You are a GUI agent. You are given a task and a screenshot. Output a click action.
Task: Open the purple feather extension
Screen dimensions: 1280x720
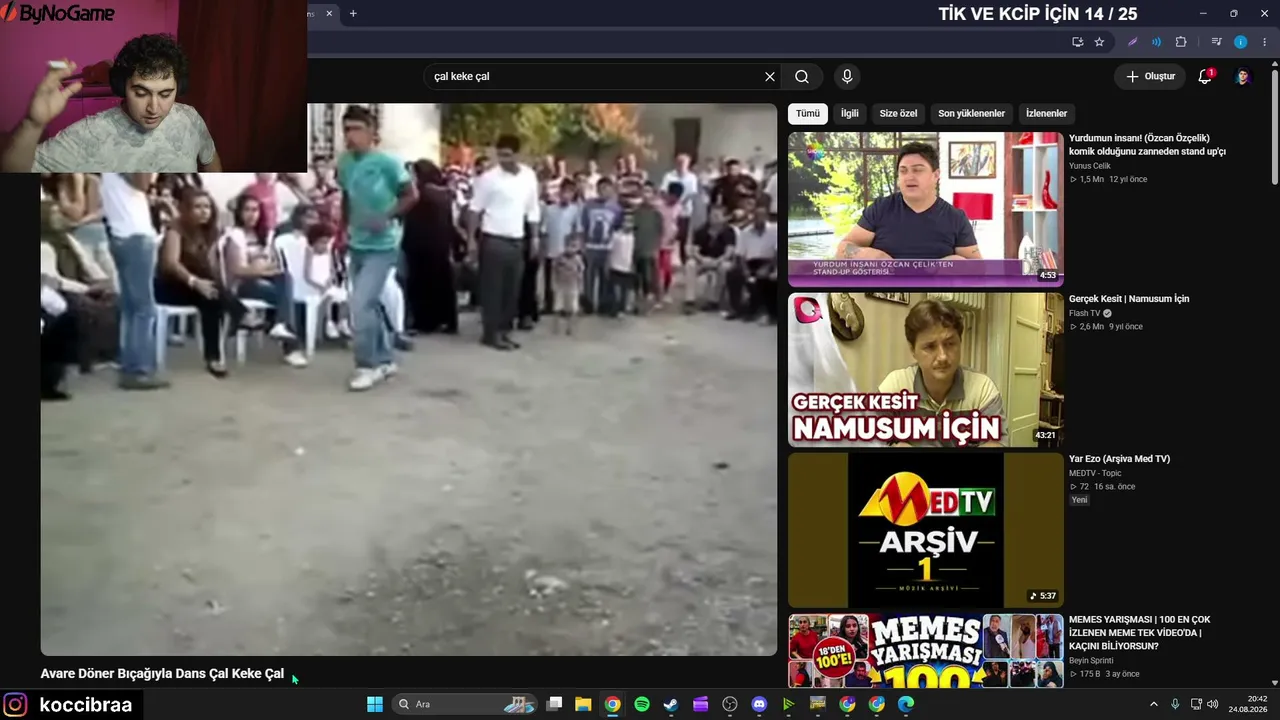pyautogui.click(x=1132, y=42)
